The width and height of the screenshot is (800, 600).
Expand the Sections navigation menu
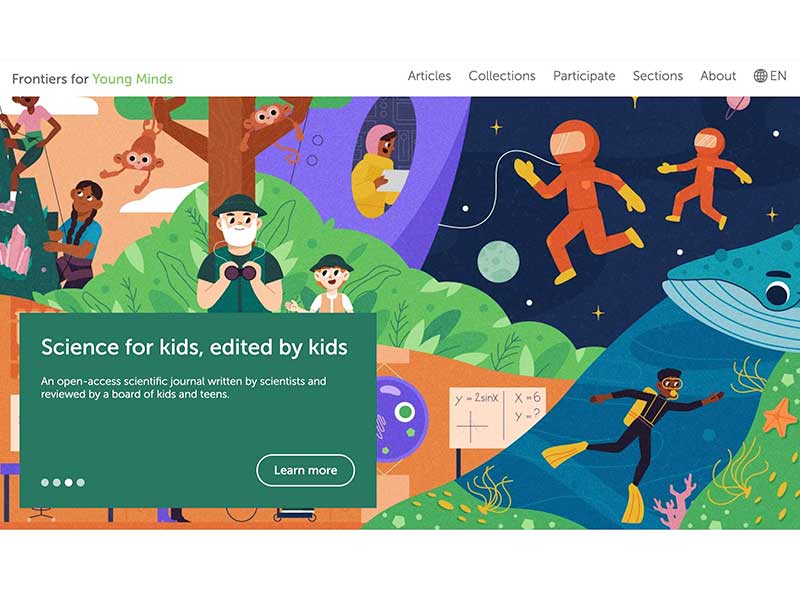pyautogui.click(x=658, y=76)
